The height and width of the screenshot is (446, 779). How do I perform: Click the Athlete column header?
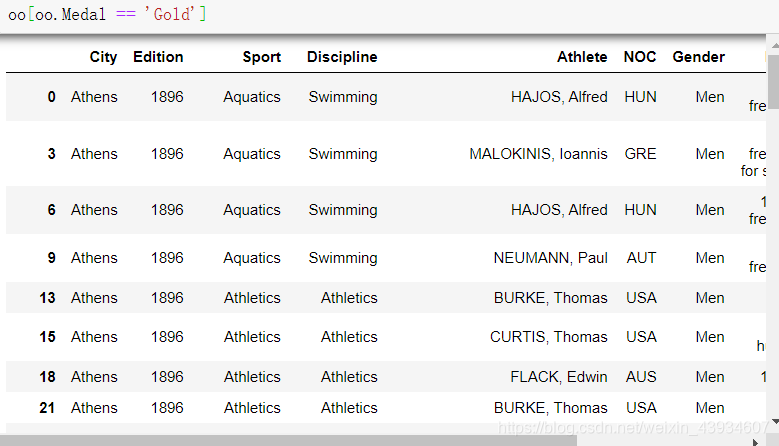tap(582, 57)
